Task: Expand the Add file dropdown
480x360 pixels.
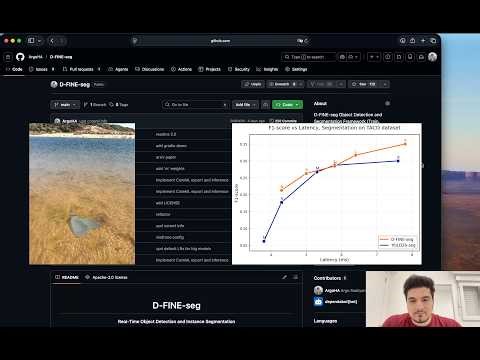Action: click(245, 105)
